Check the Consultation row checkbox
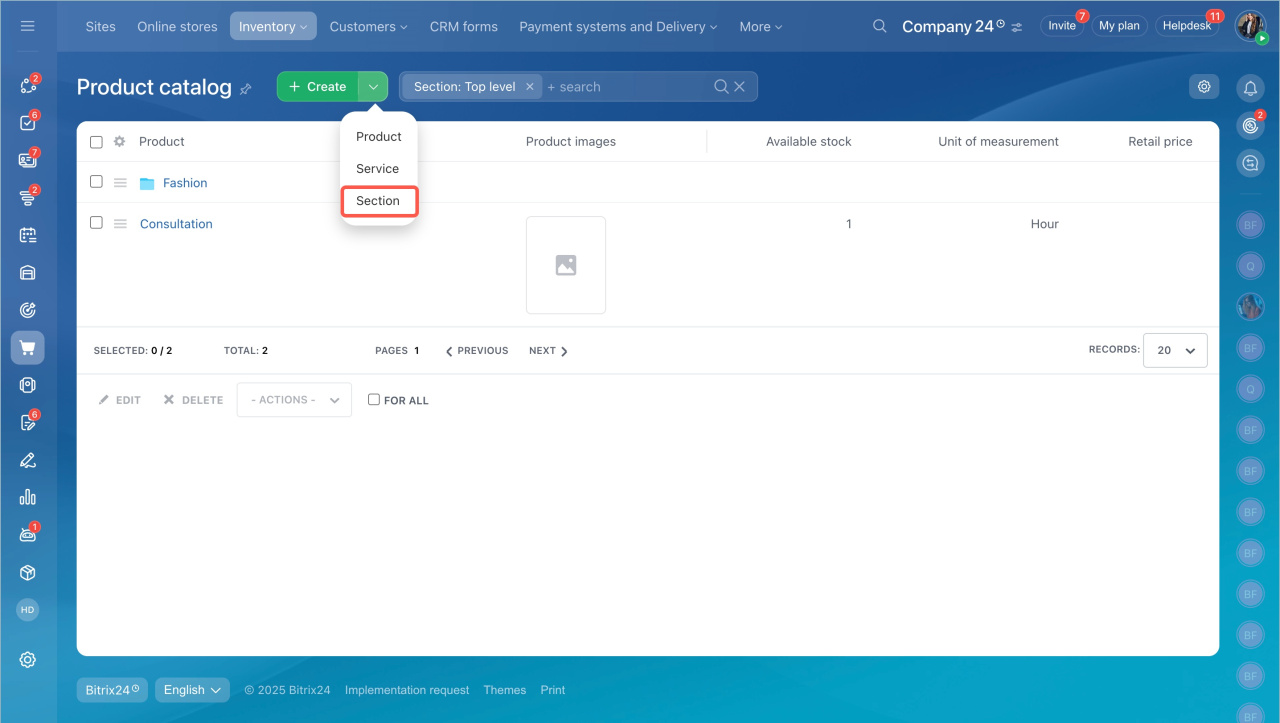This screenshot has height=723, width=1280. (x=96, y=223)
